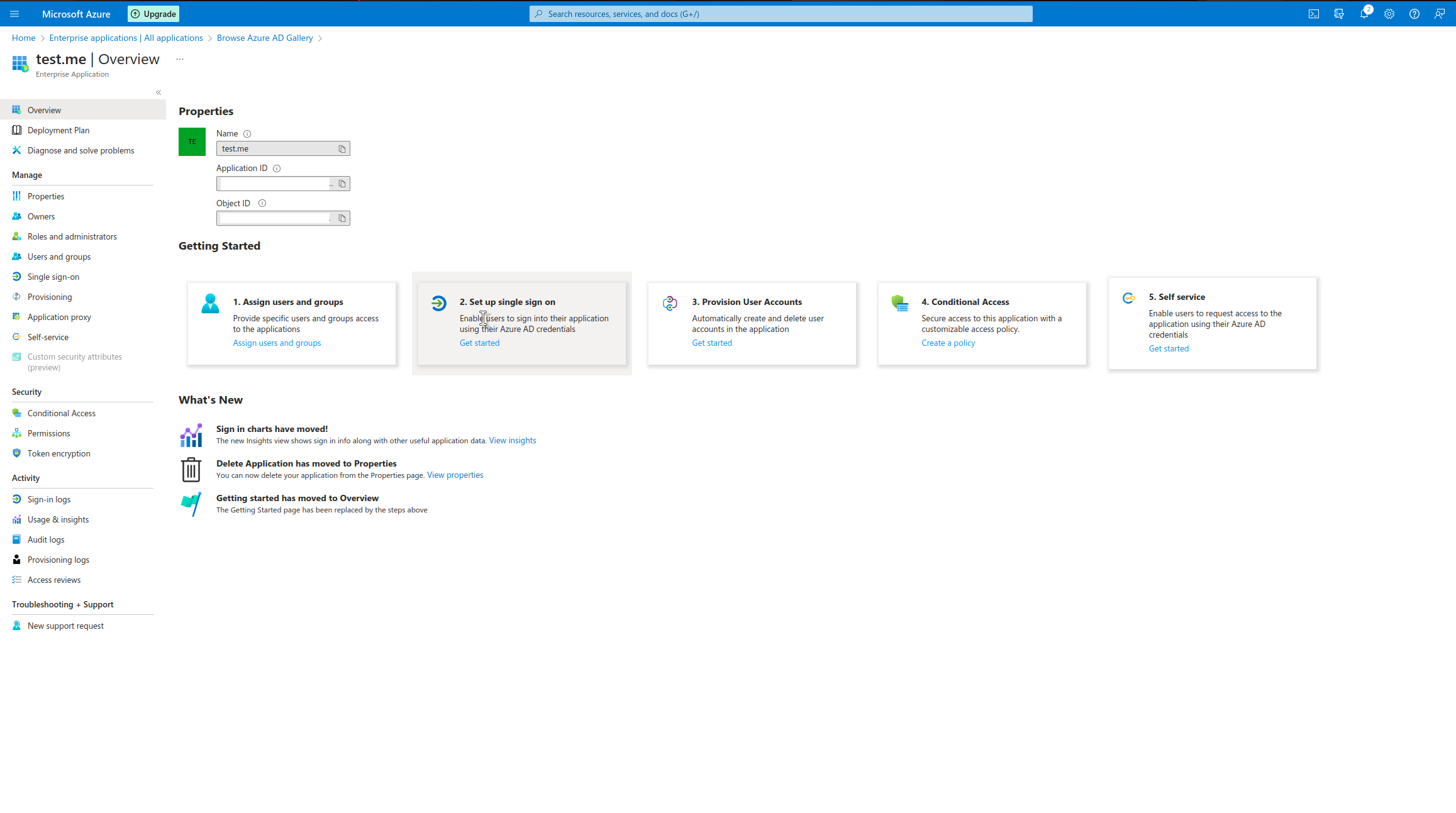Click Get started under Self service

(1169, 348)
